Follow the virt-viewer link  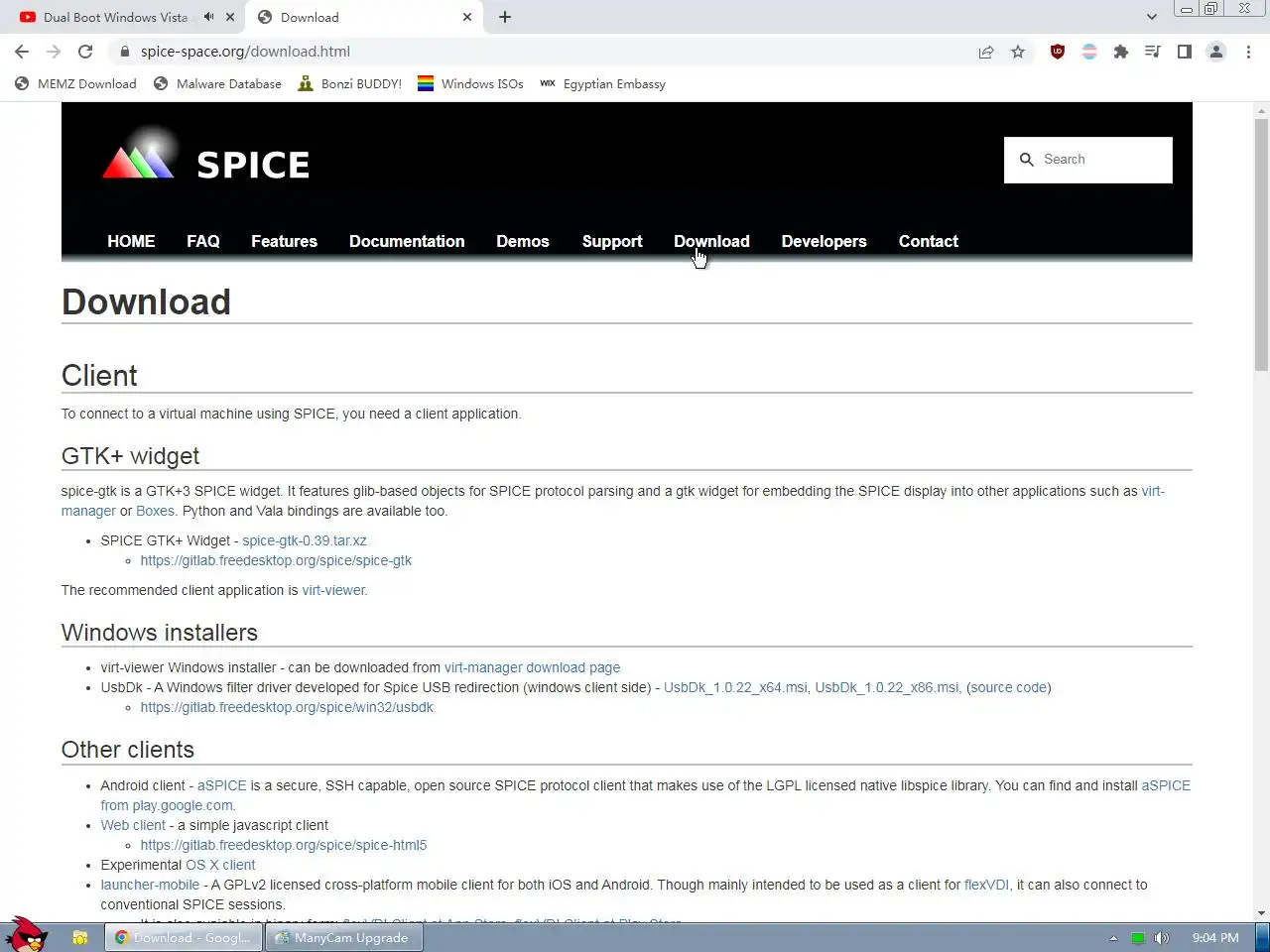point(333,590)
